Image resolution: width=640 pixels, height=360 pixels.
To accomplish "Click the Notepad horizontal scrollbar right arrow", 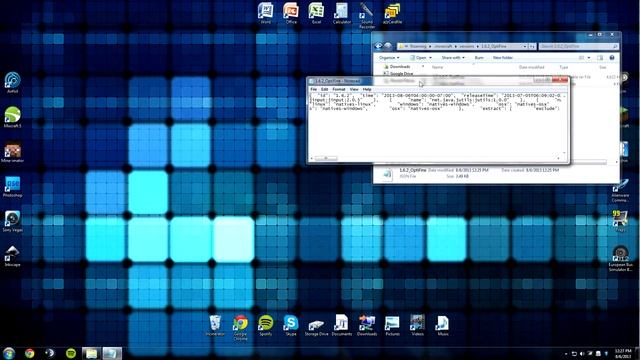I will 558,158.
